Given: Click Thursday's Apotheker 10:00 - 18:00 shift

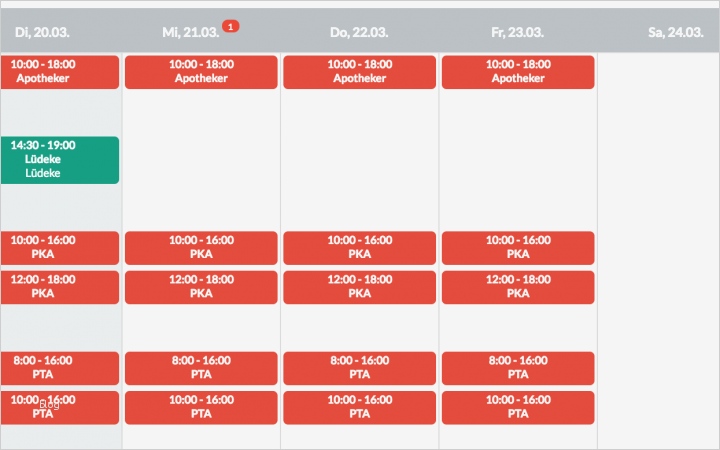Looking at the screenshot, I should 359,72.
